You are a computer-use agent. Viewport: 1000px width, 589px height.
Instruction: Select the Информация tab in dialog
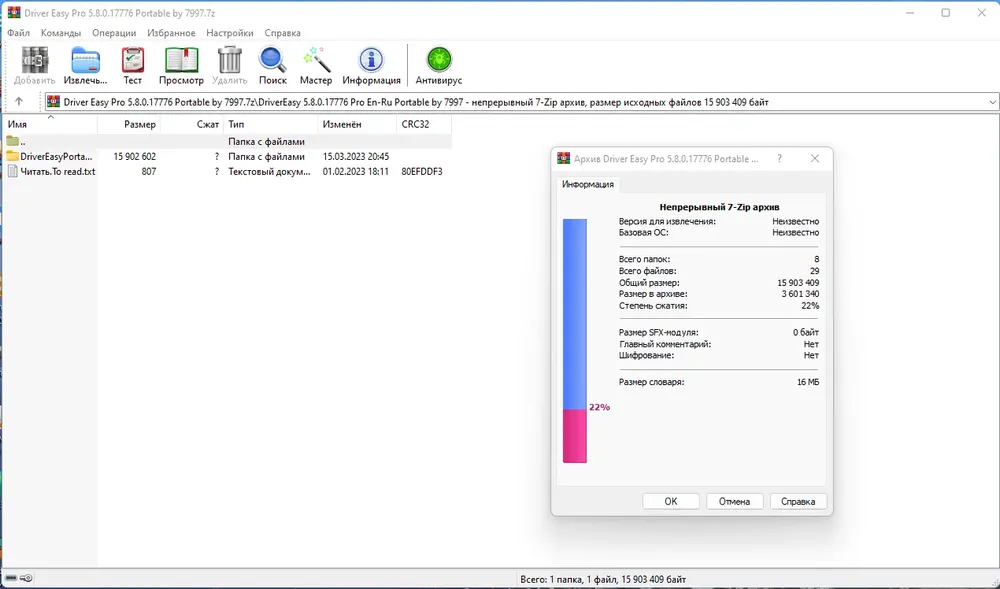[x=587, y=184]
